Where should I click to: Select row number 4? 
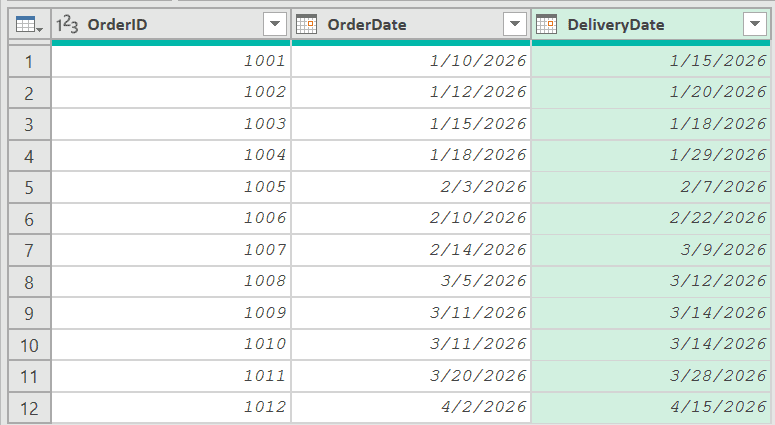tap(29, 156)
